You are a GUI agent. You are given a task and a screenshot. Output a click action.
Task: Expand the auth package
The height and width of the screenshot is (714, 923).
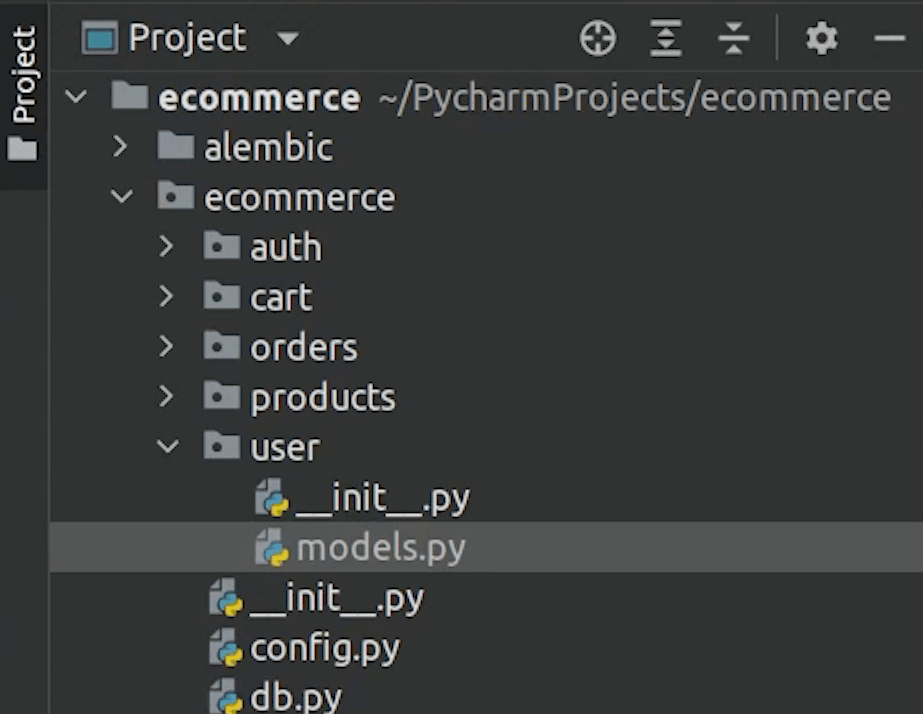point(167,247)
